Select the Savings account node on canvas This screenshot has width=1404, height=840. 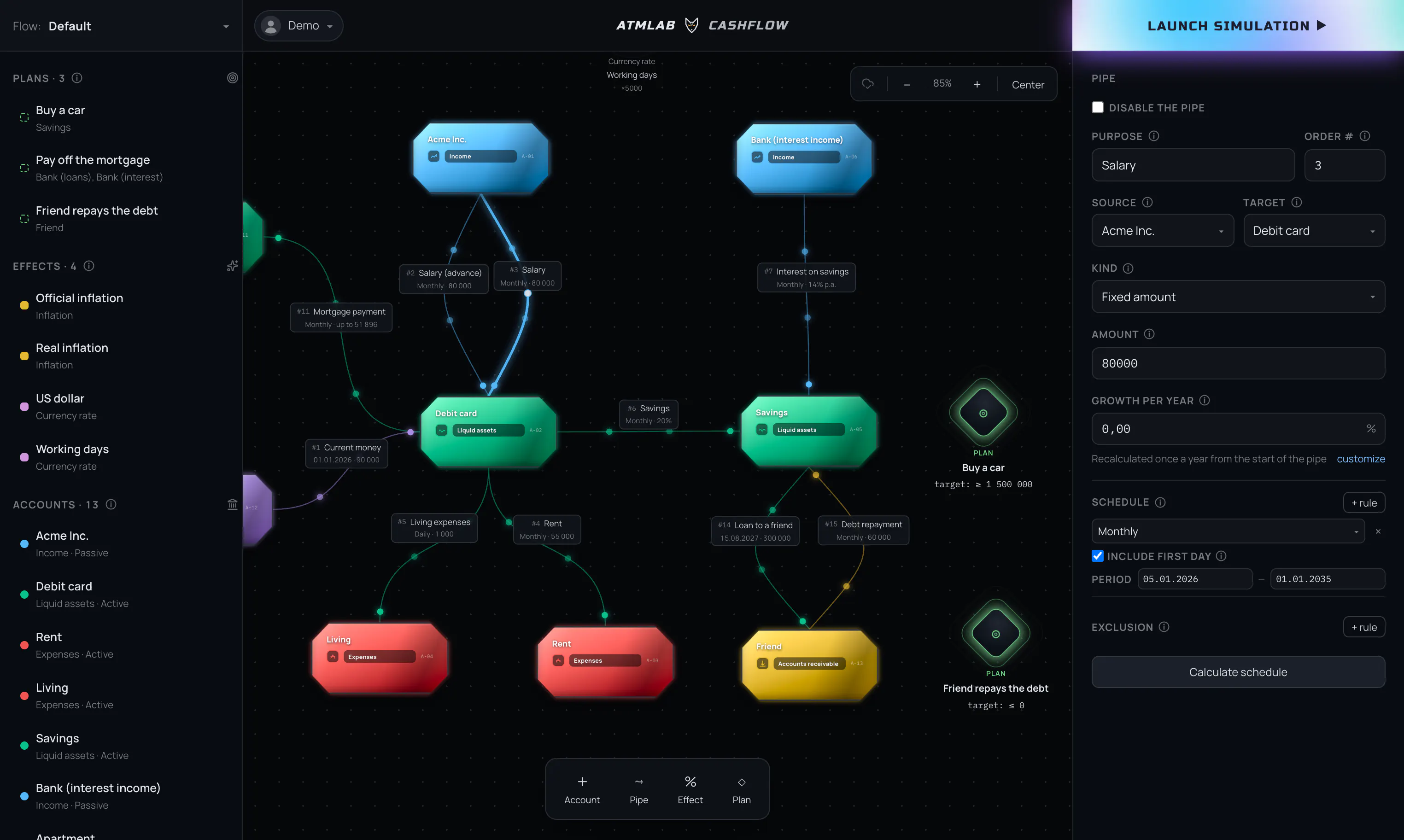pos(808,432)
